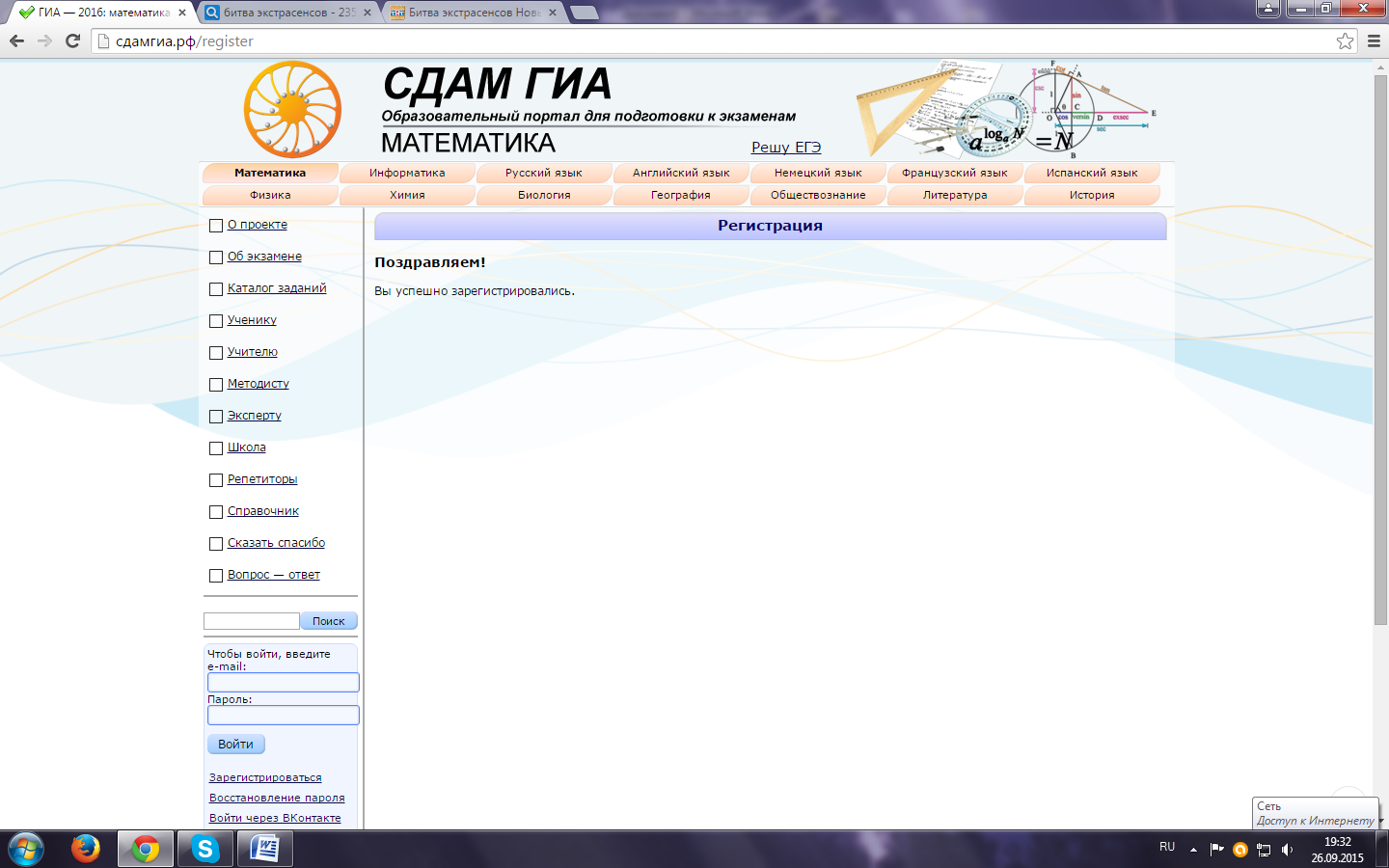
Task: Select the География subject tab
Action: (681, 195)
